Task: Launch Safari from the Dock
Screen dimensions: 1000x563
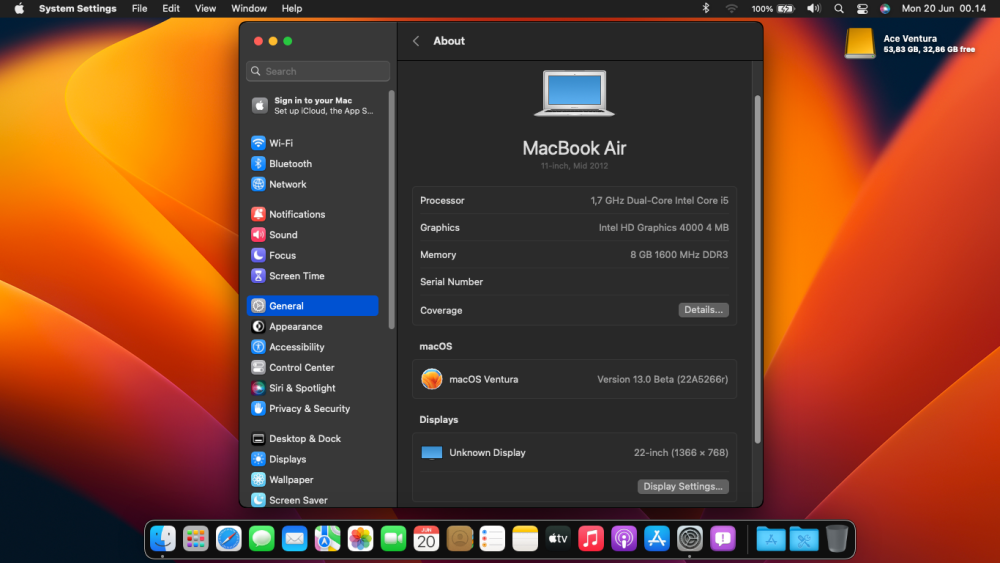Action: pos(228,539)
